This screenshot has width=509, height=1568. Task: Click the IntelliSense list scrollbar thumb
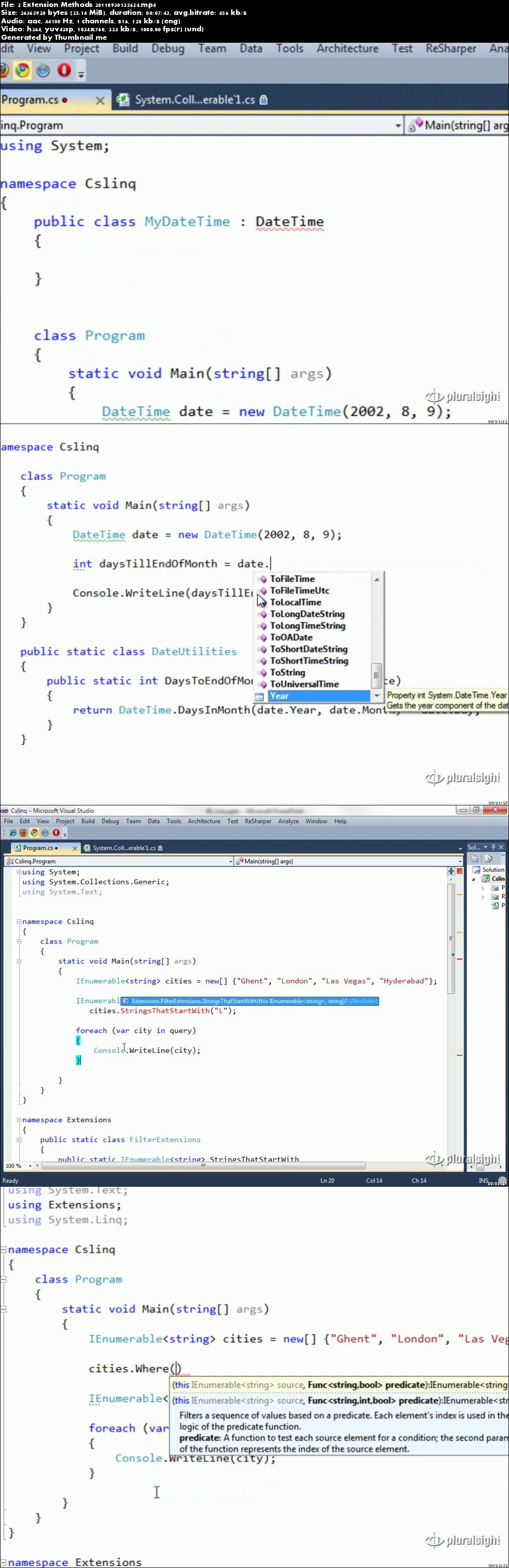(377, 675)
